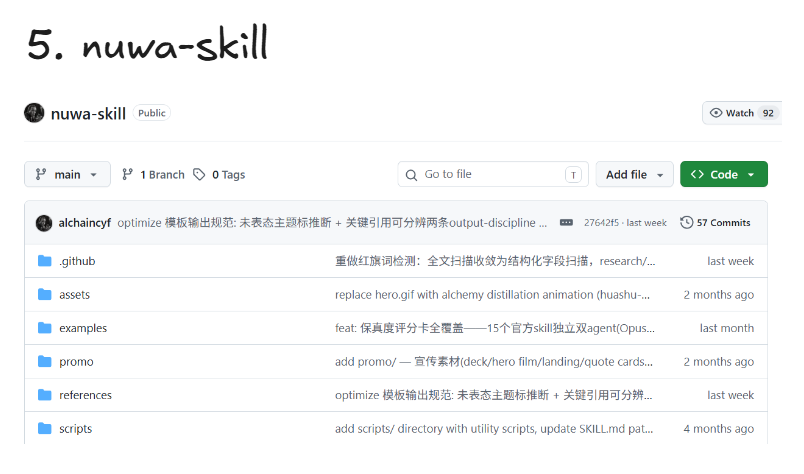Open the nuwa-skill repository name link
The height and width of the screenshot is (474, 804).
(88, 113)
